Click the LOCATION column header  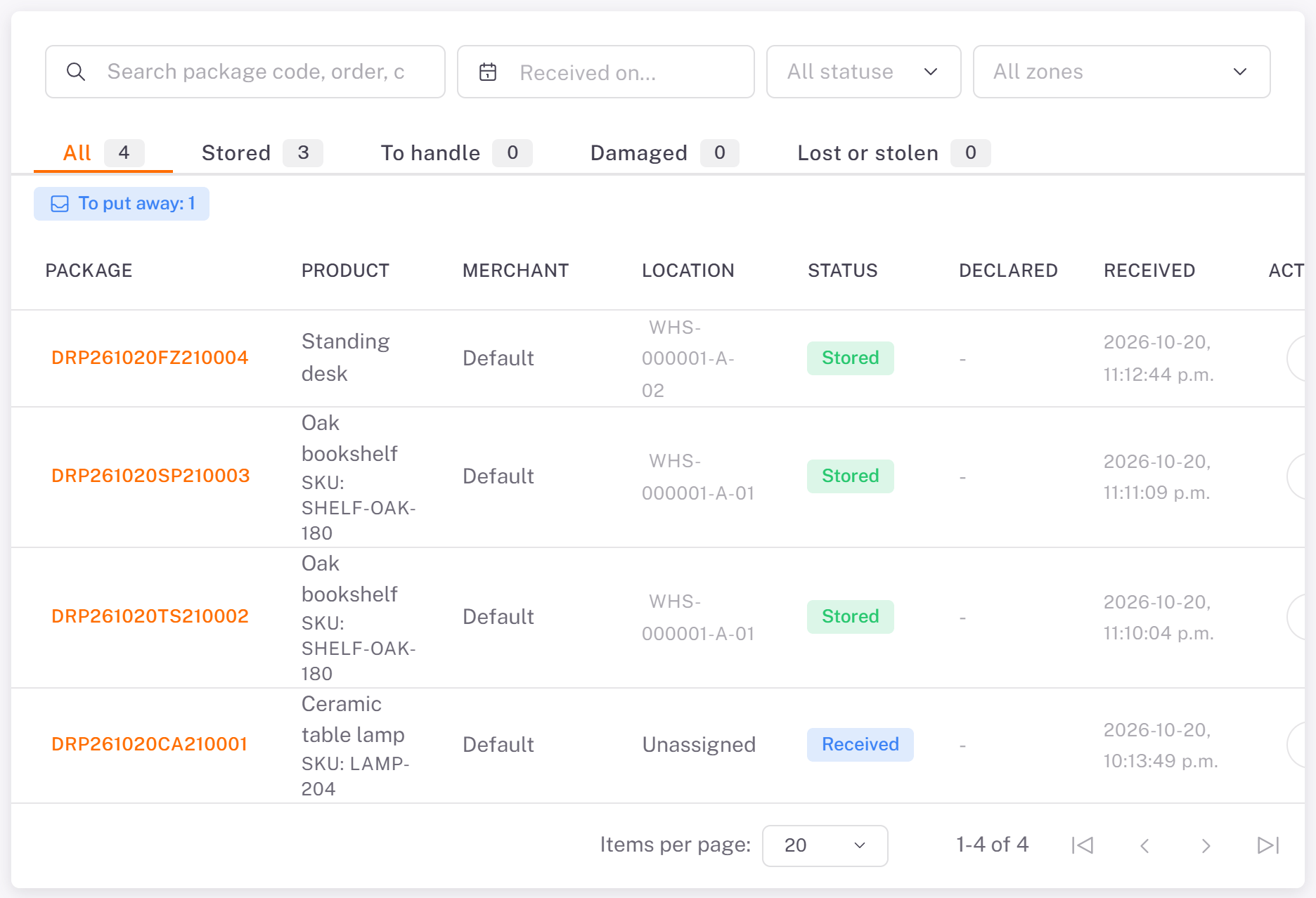coord(688,271)
